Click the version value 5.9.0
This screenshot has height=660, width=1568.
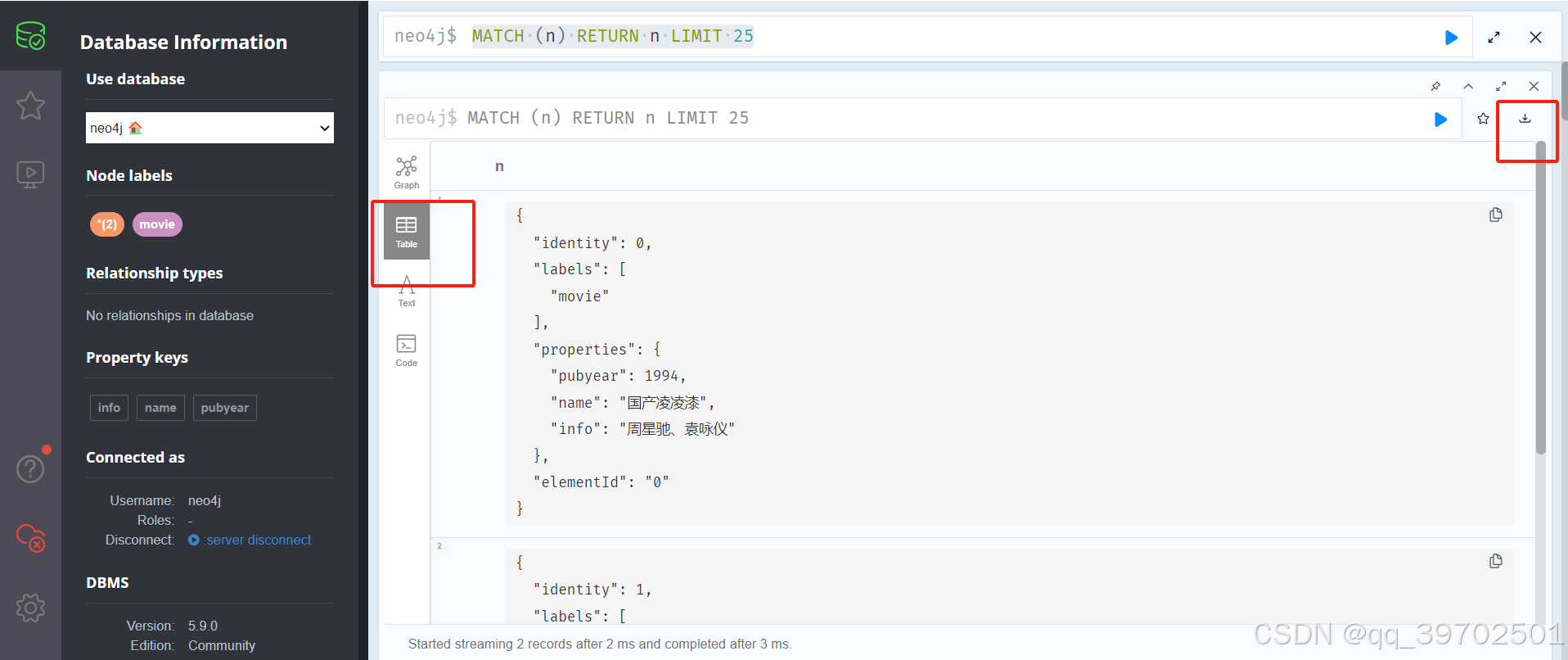203,626
